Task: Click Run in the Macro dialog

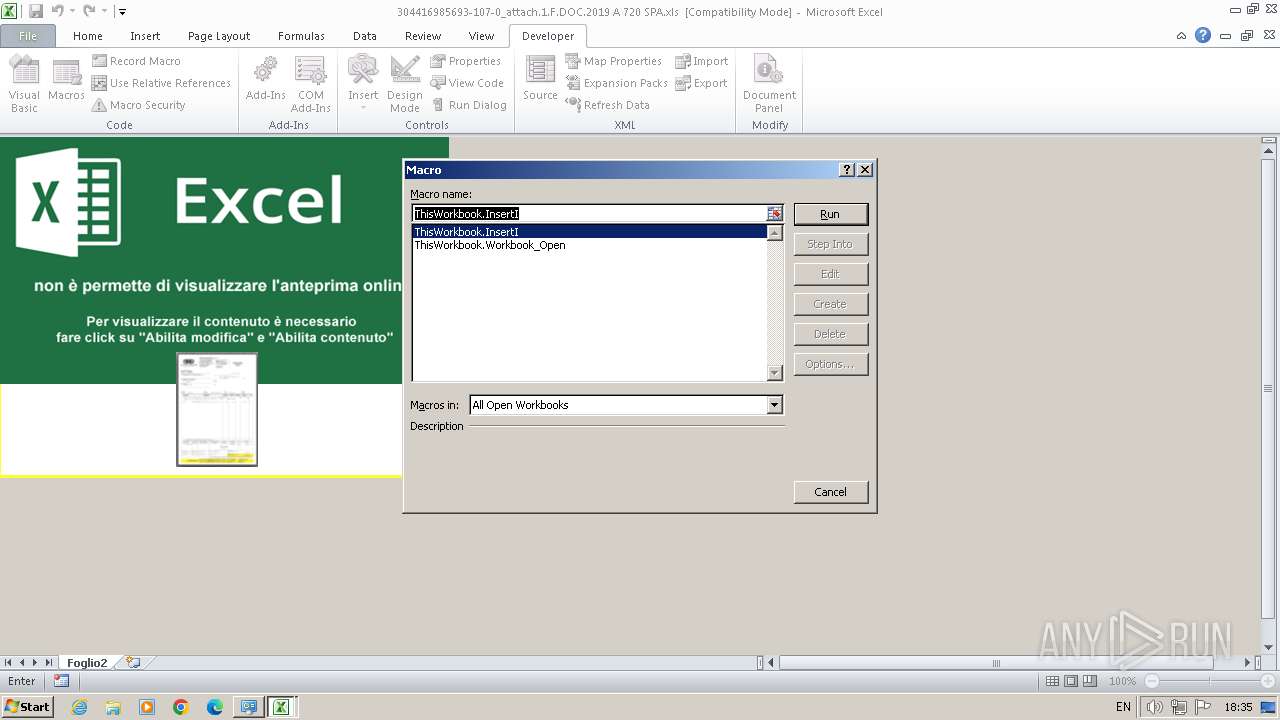Action: (830, 214)
